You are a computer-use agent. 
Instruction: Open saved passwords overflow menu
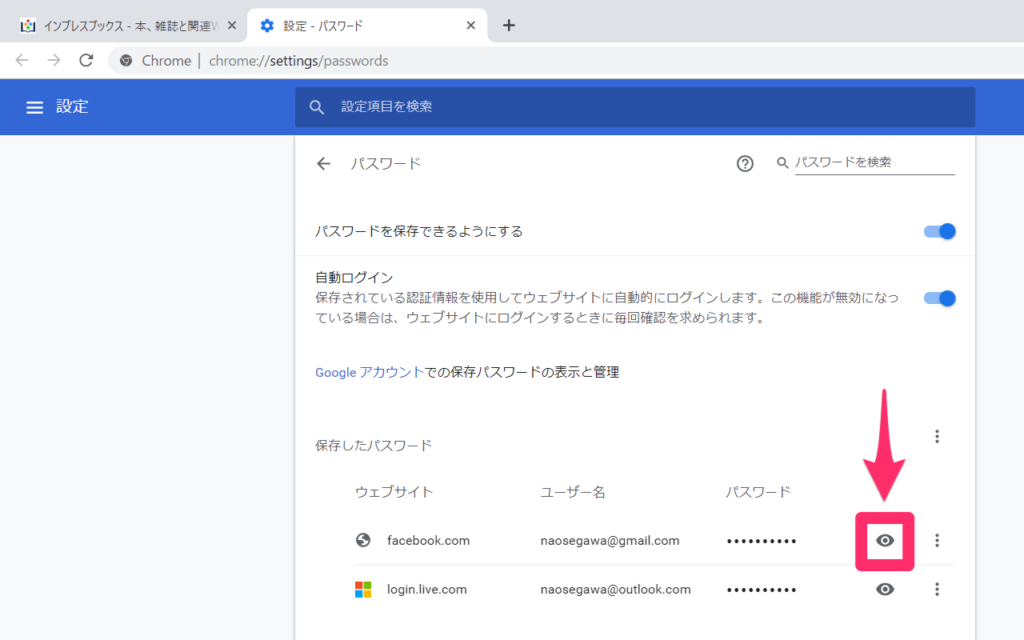coord(937,436)
